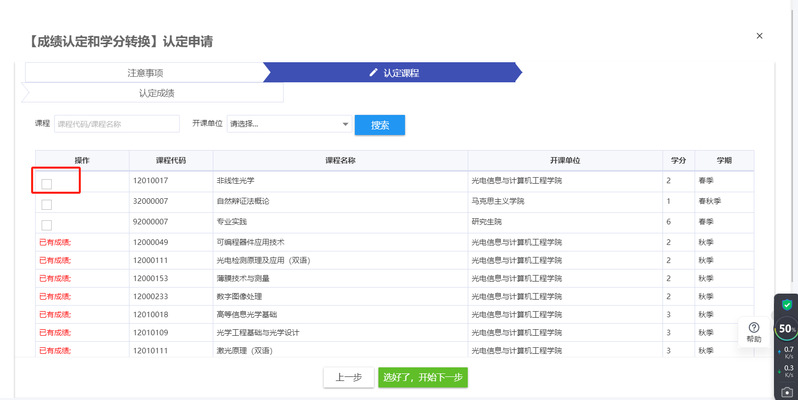The width and height of the screenshot is (798, 400).
Task: Check the box for 非线性光学 course
Action: pos(47,183)
